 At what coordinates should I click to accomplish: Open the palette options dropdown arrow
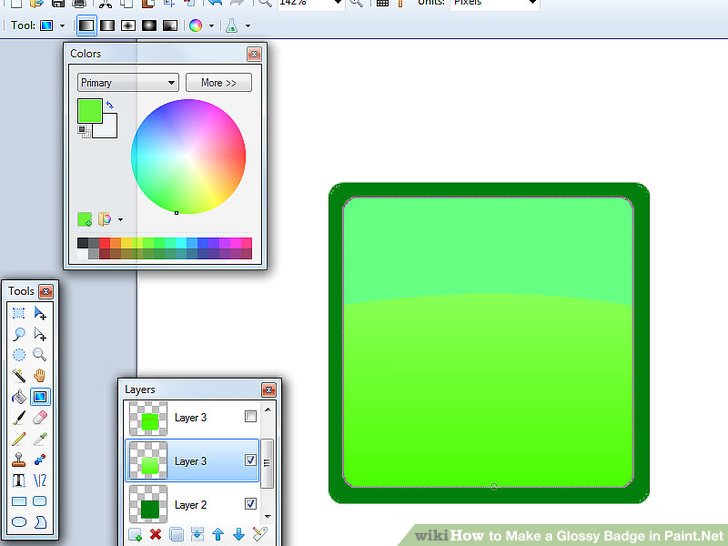tap(120, 219)
